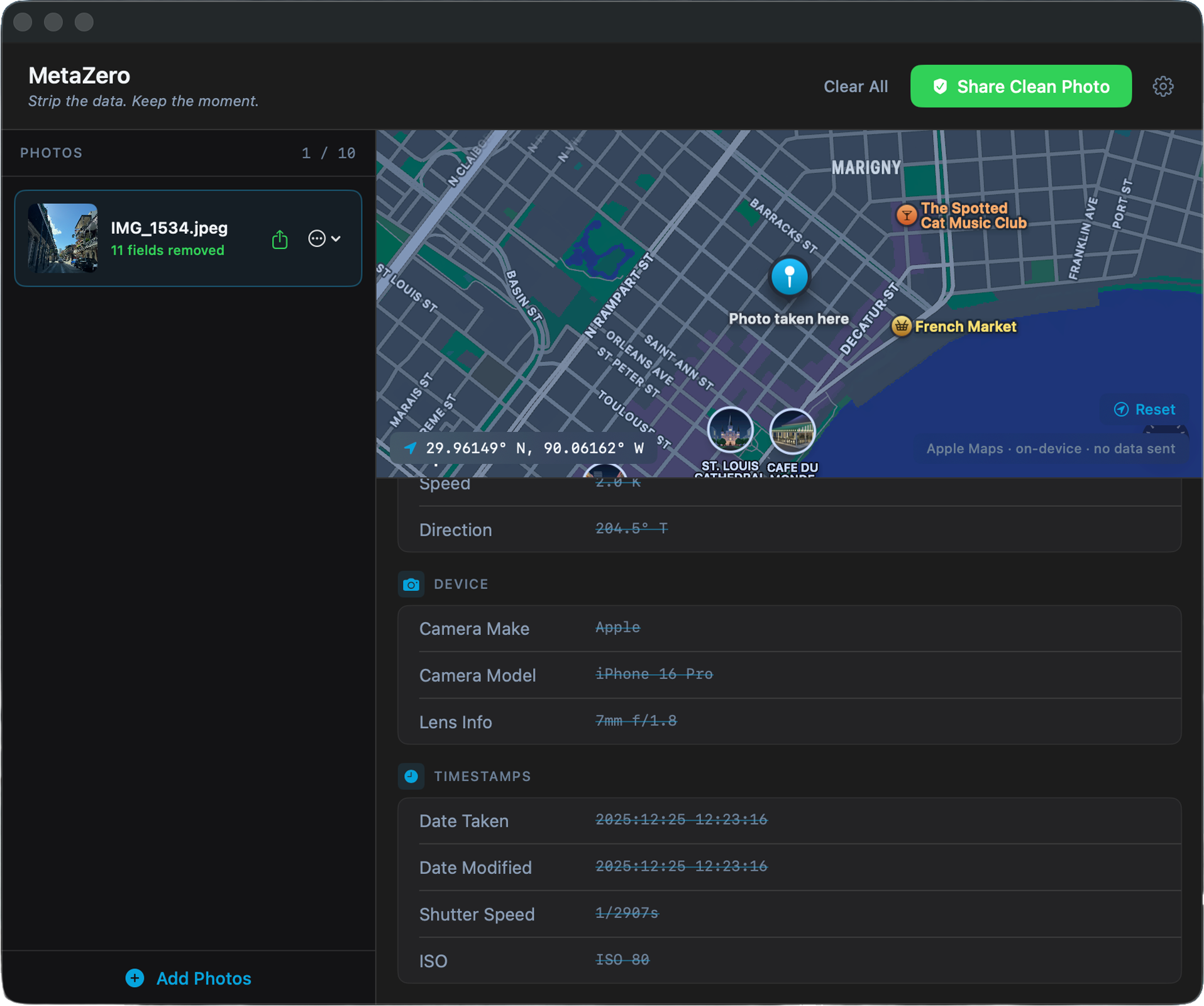Image resolution: width=1204 pixels, height=1006 pixels.
Task: Open the more options menu for IMG_1534.jpeg
Action: [324, 239]
